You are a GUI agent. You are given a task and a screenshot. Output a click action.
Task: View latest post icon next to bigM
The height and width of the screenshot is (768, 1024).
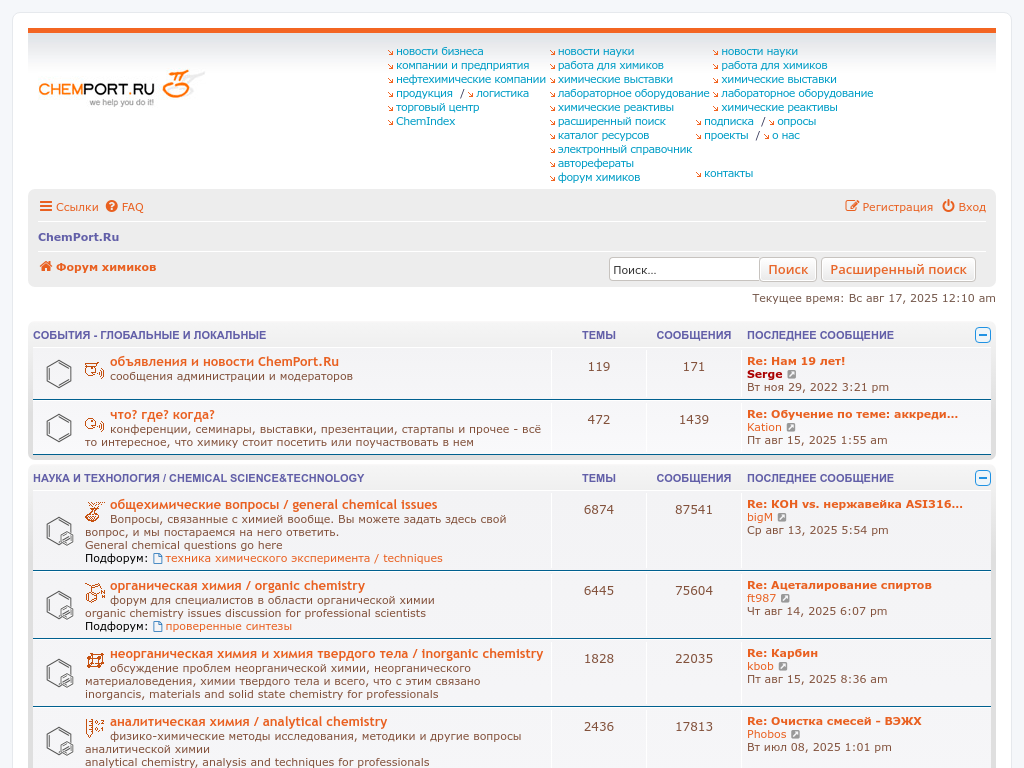coord(782,518)
